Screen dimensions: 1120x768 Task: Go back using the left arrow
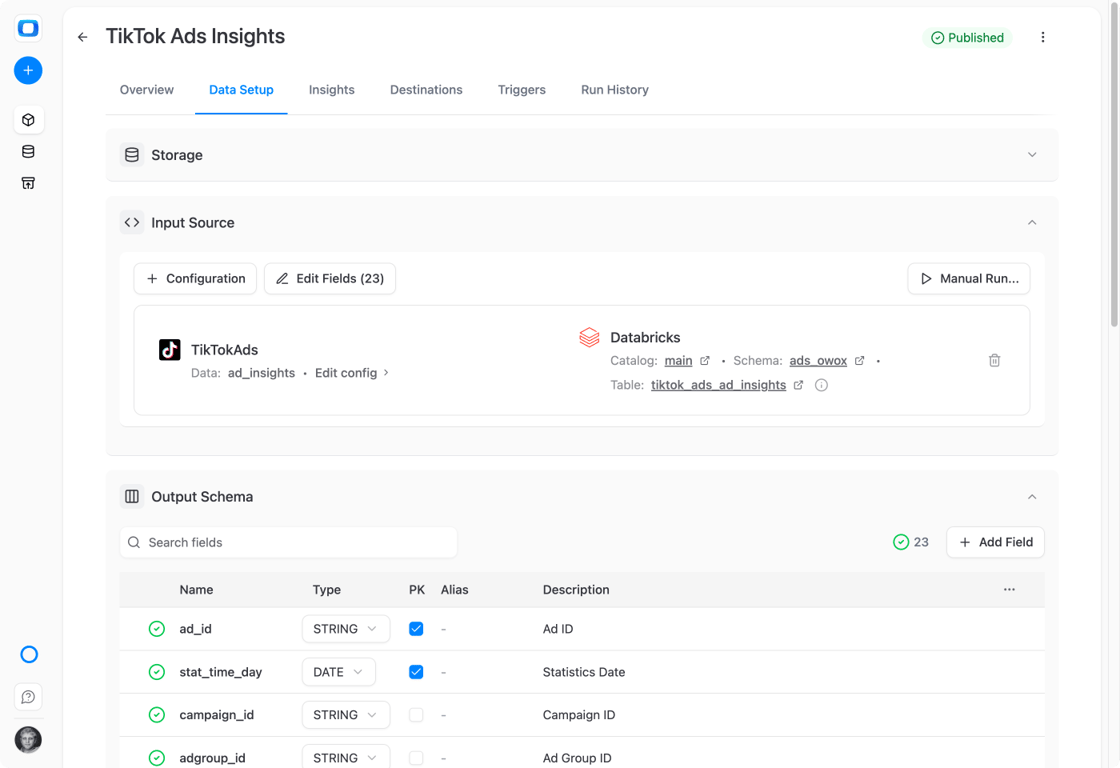click(x=83, y=37)
